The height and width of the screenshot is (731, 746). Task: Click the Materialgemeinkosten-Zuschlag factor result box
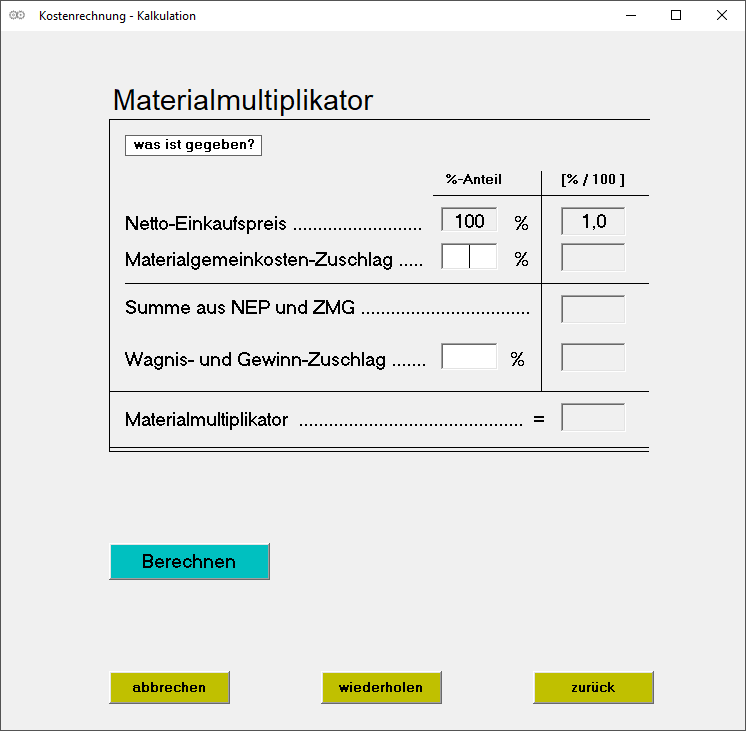coord(593,258)
